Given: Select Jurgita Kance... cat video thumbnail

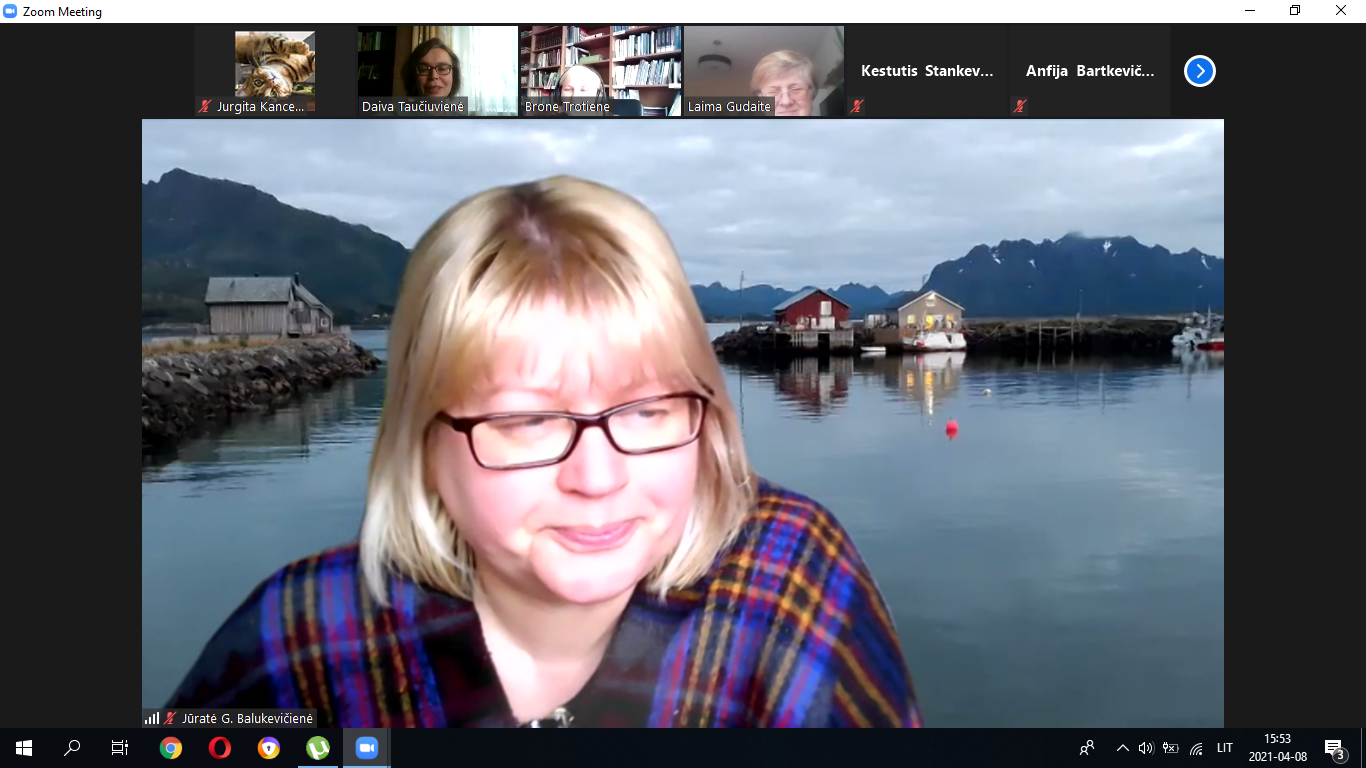Looking at the screenshot, I should tap(275, 71).
